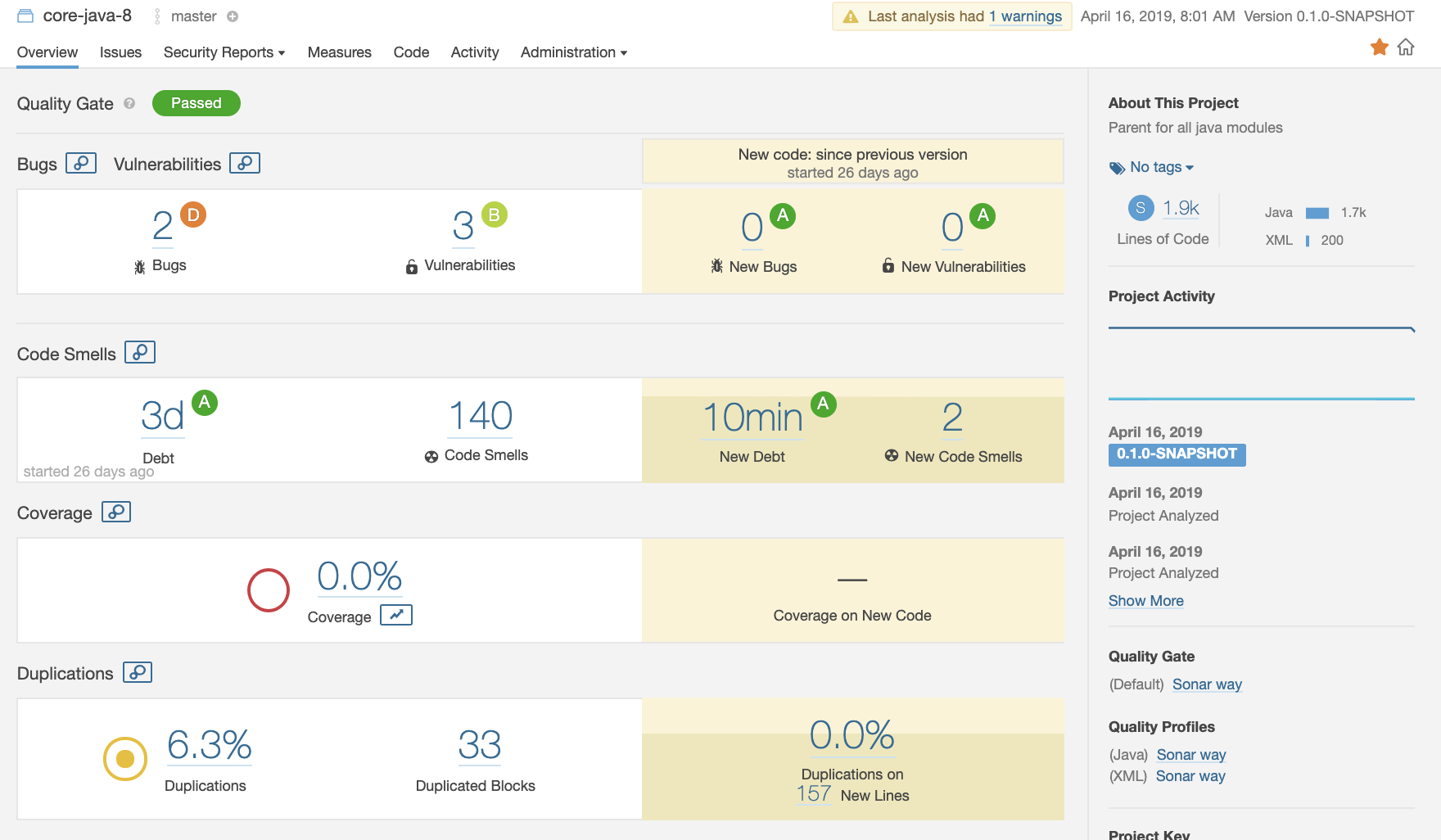Screen dimensions: 1441x840
Task: Click the Project Activity graph
Action: point(1262,364)
